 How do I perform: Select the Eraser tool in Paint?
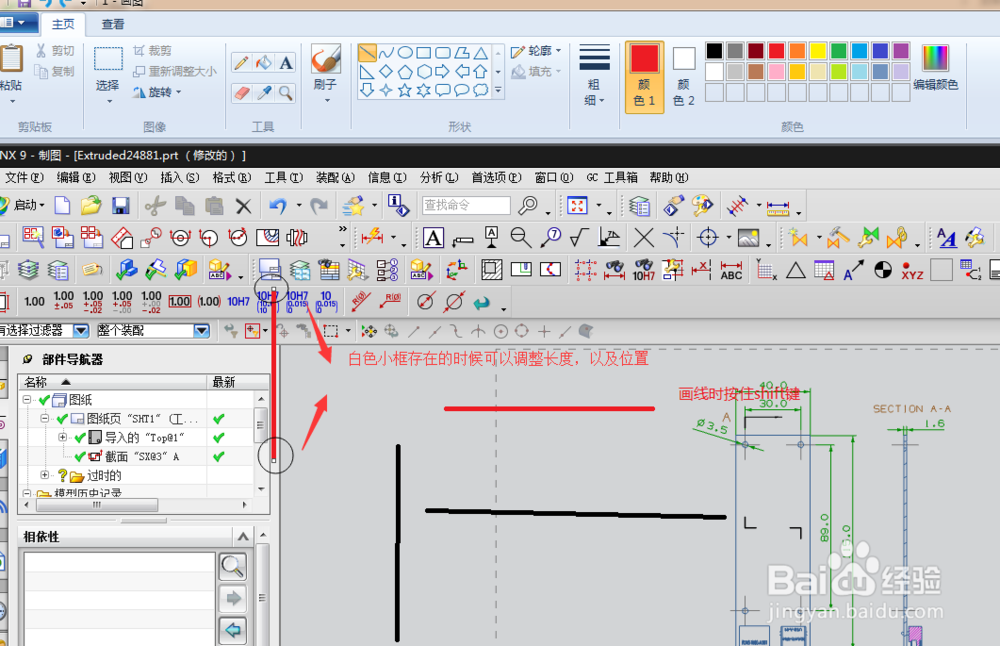pos(242,93)
